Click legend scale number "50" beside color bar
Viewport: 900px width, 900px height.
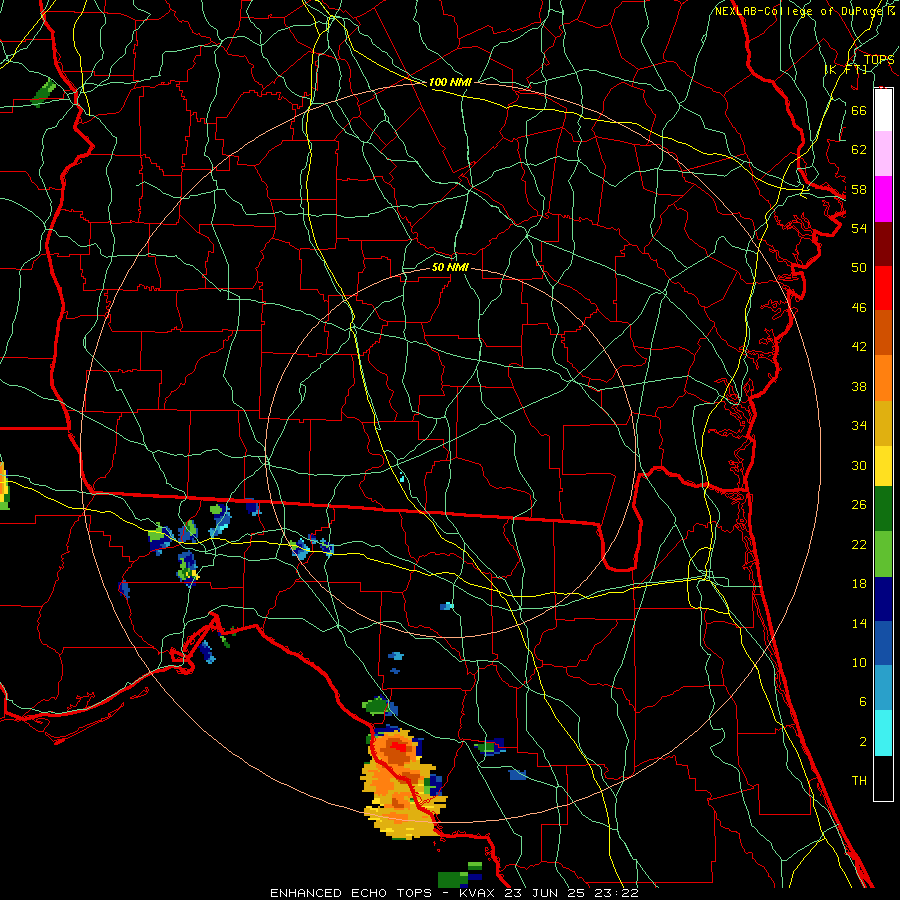pos(859,267)
